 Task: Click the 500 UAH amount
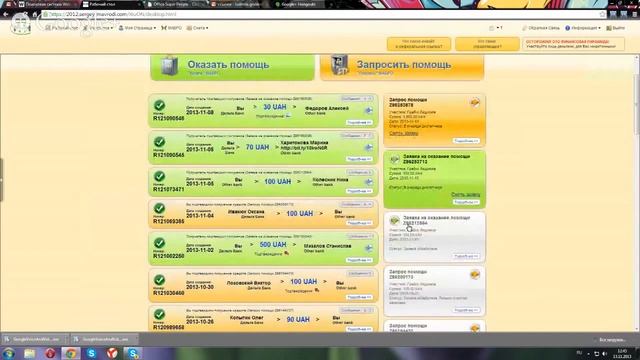coord(273,244)
